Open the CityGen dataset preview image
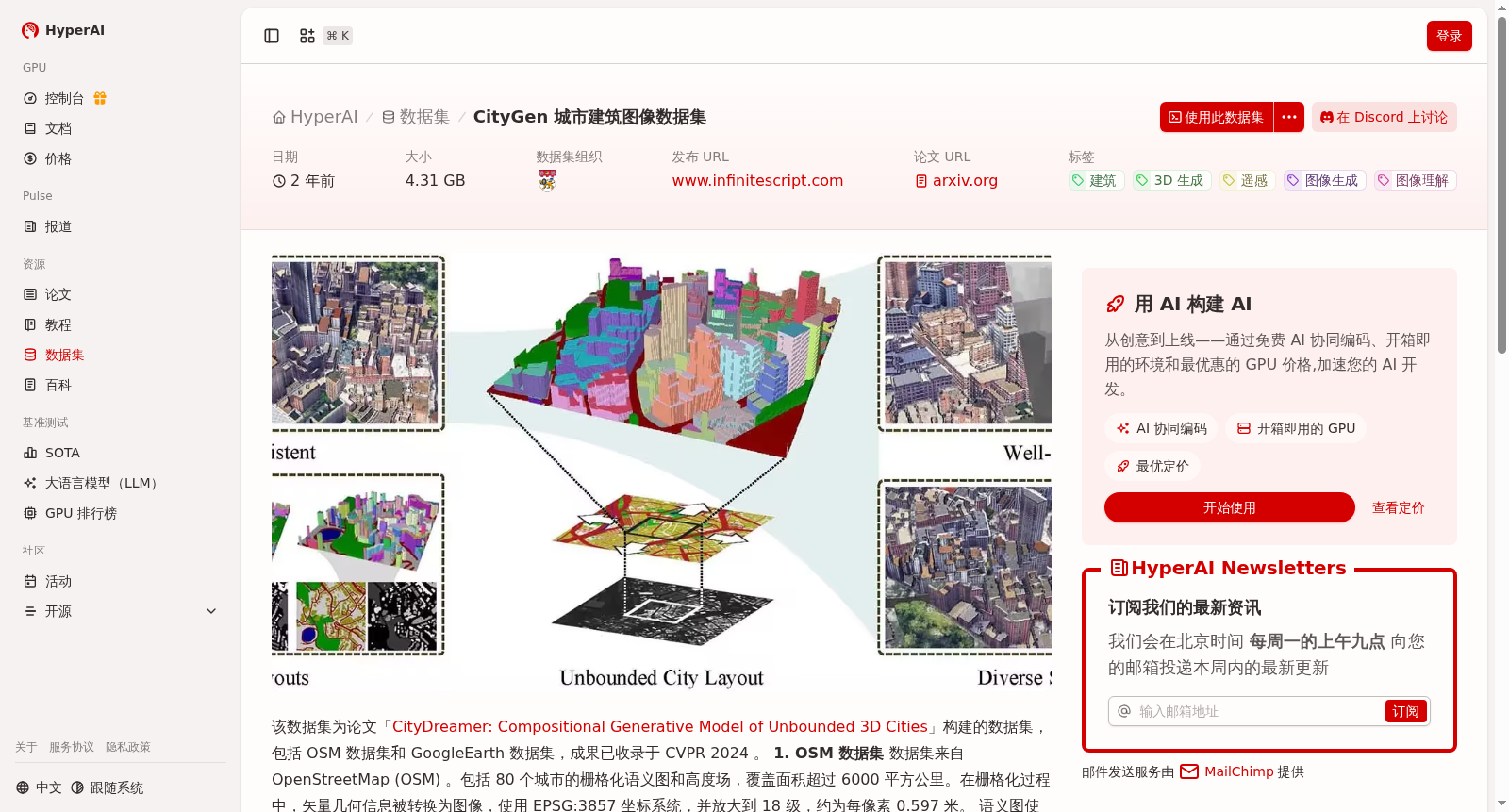This screenshot has width=1509, height=812. tap(661, 472)
